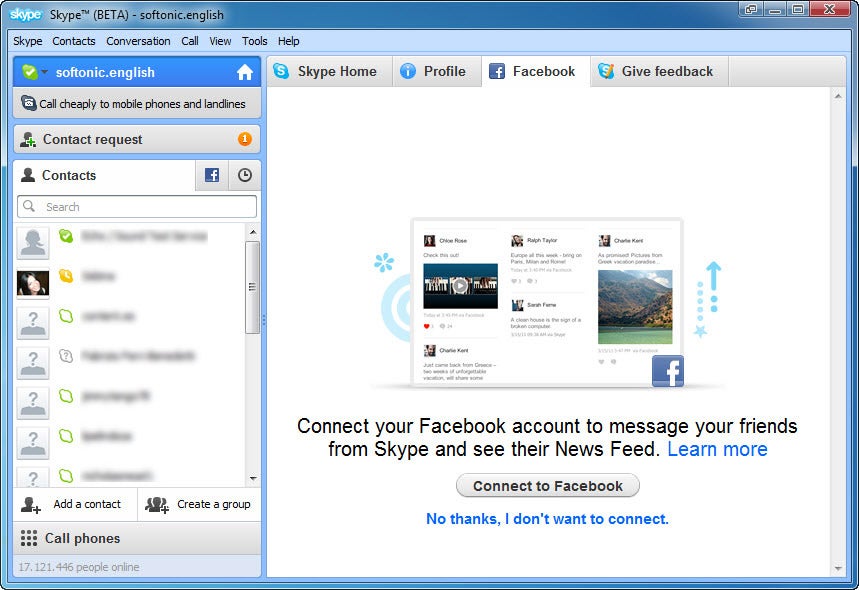Click Add a contact

(75, 505)
